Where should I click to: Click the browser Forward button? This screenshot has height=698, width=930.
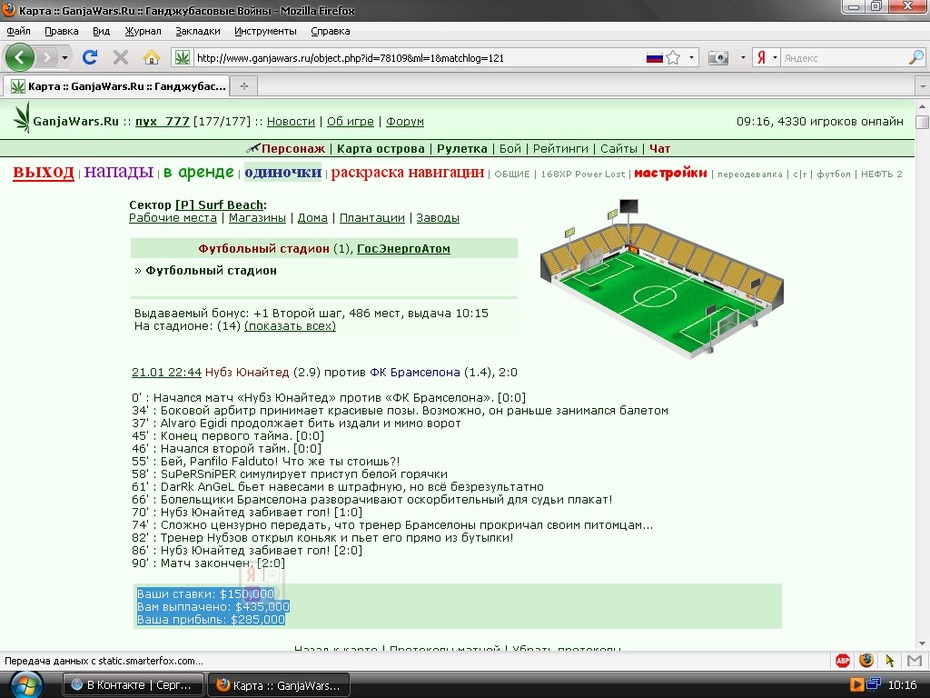(47, 58)
